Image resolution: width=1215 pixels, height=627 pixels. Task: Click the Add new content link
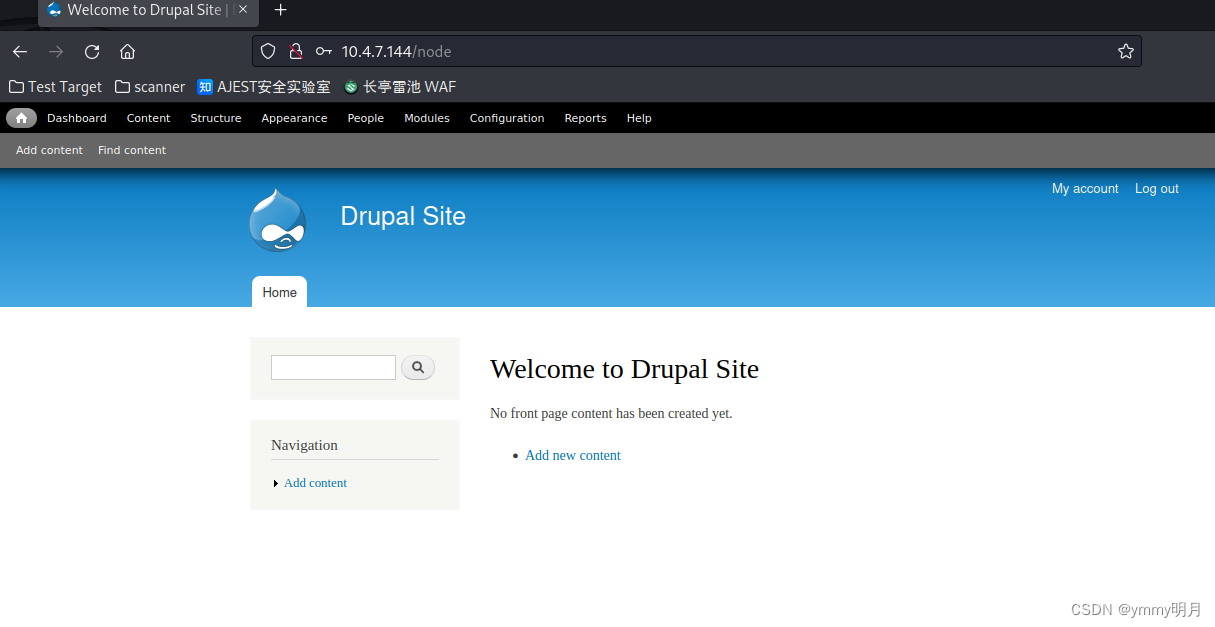pyautogui.click(x=573, y=455)
